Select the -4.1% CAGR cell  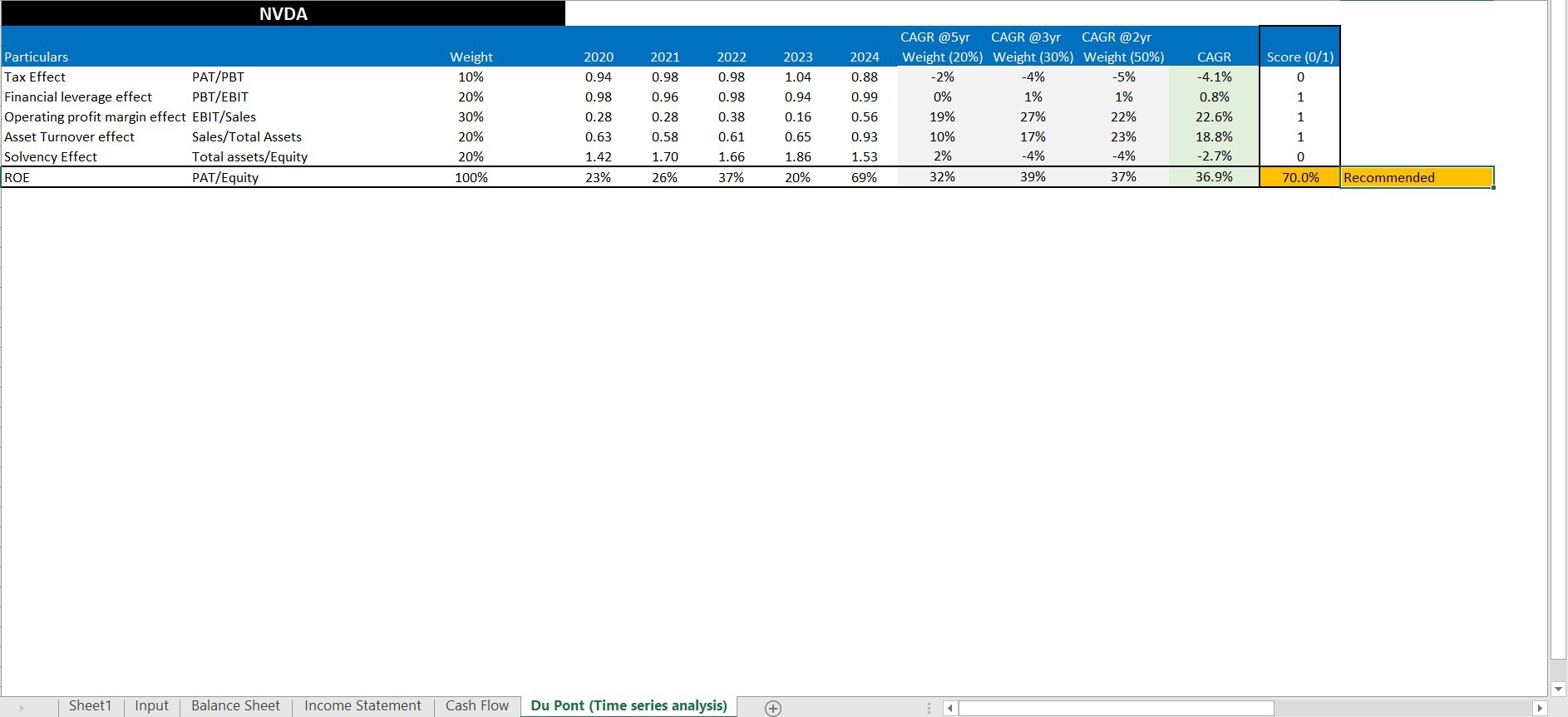(1214, 77)
